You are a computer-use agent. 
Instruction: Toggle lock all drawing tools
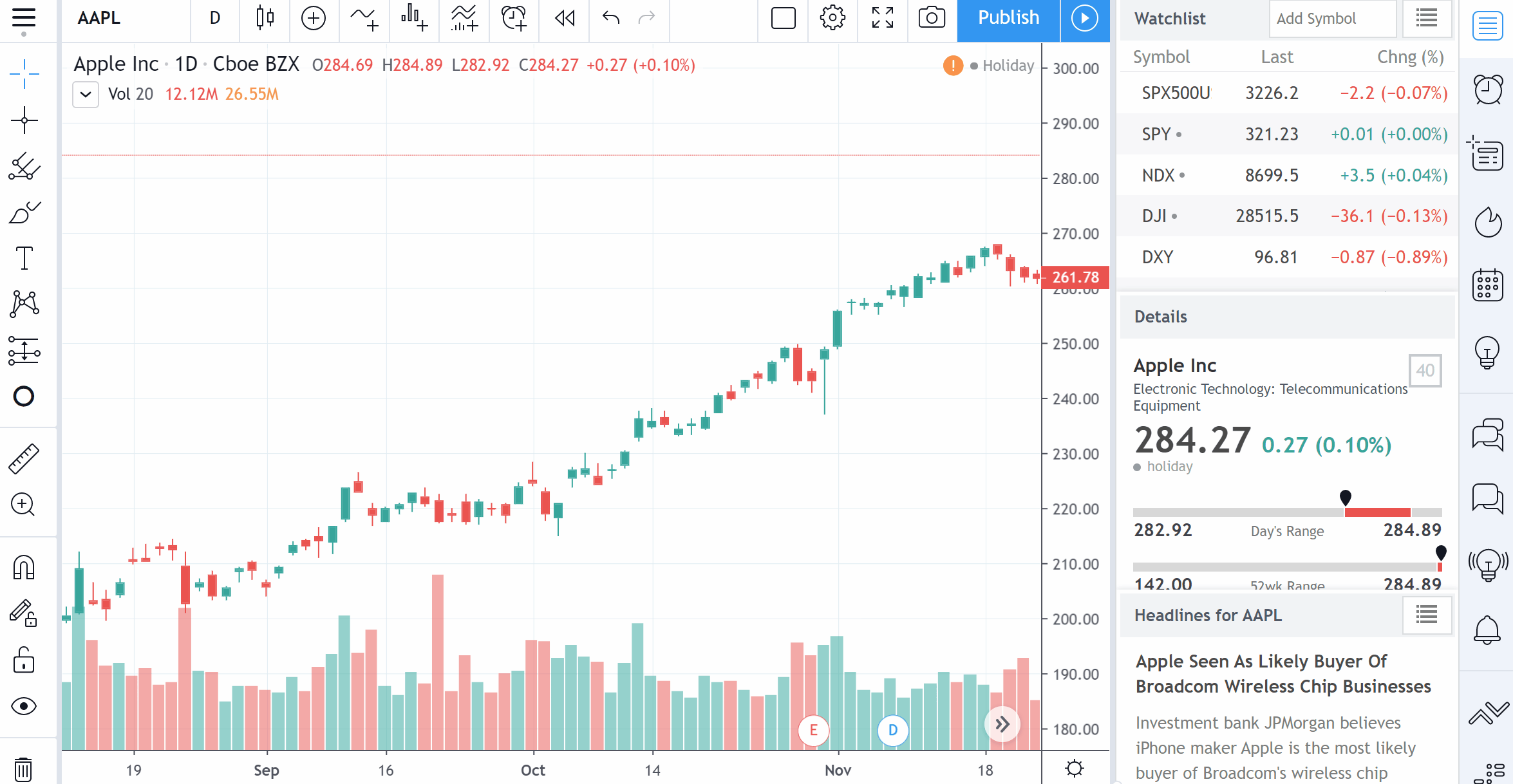[24, 660]
